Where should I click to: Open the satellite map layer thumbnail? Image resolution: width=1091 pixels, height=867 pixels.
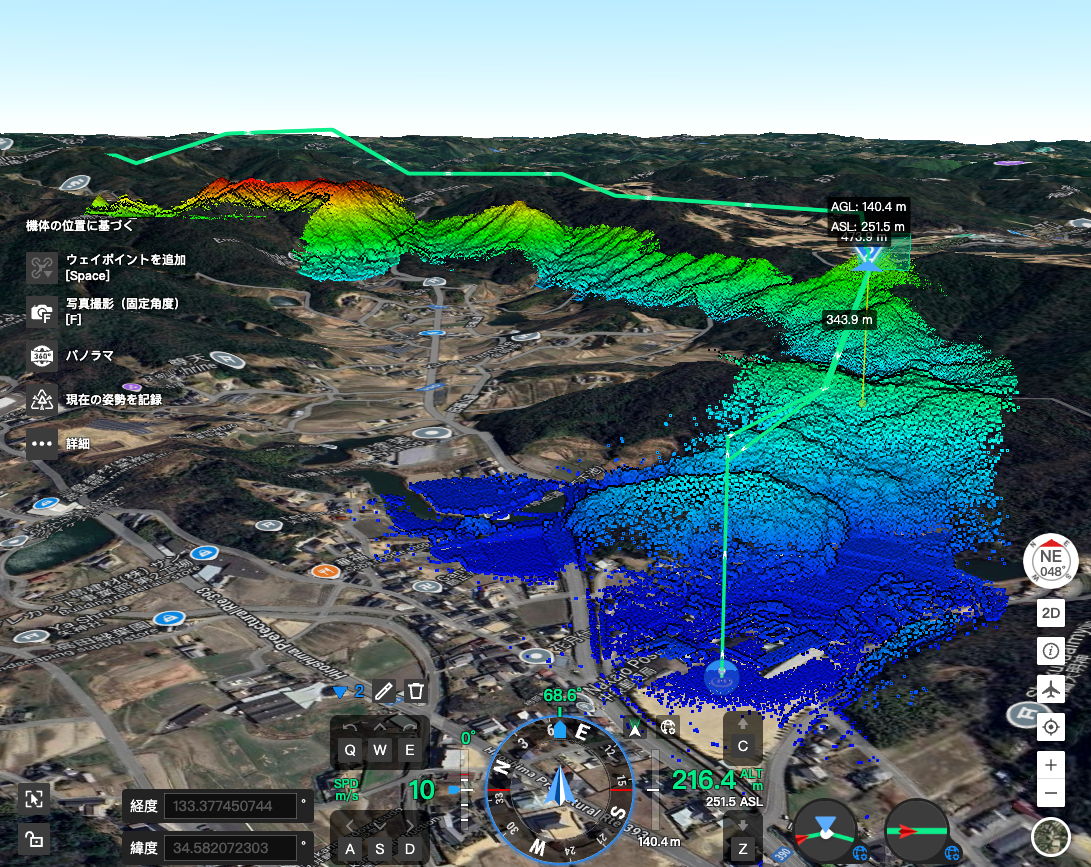[x=1051, y=838]
